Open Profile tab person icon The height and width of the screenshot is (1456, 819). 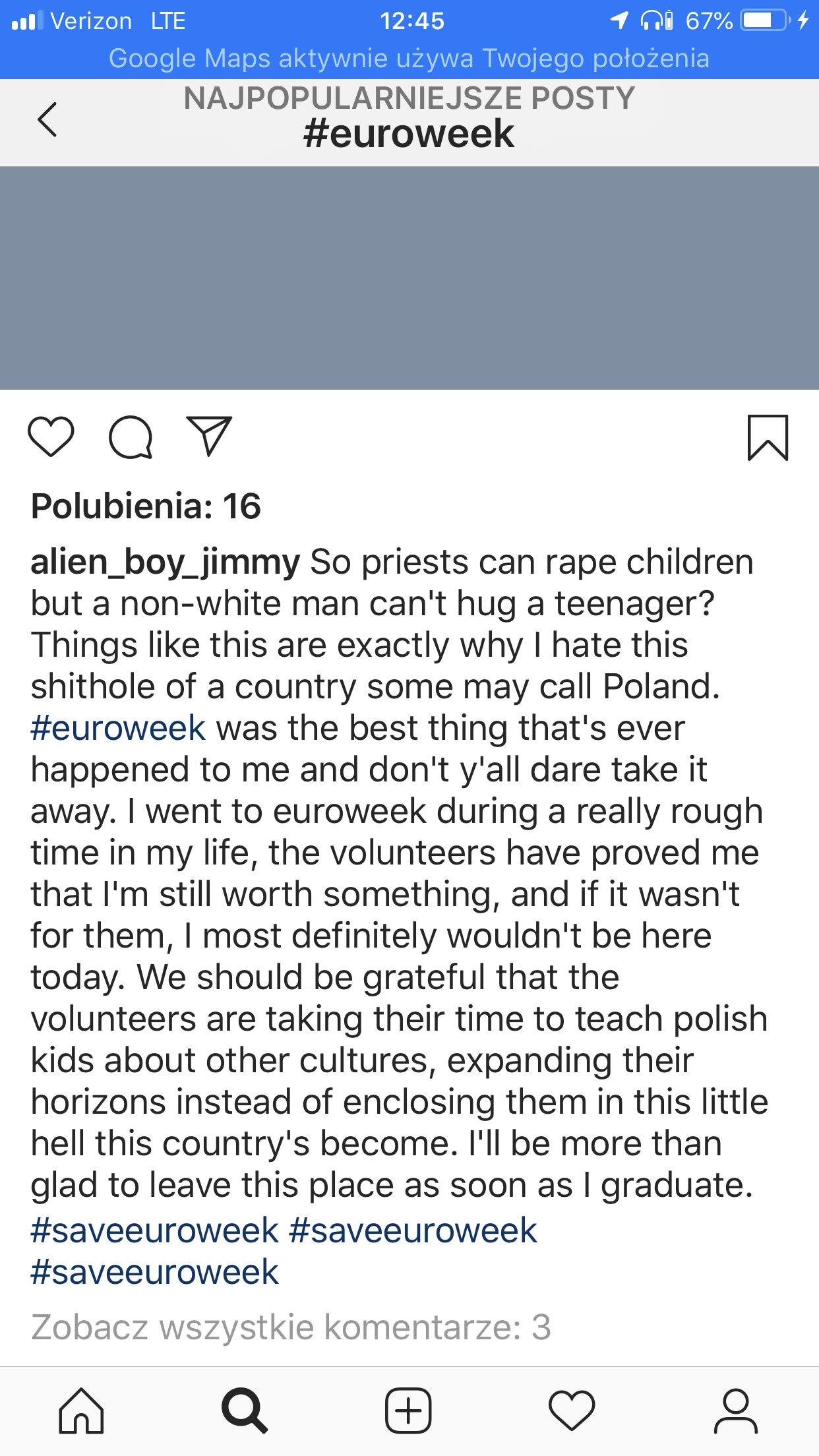tap(735, 1410)
